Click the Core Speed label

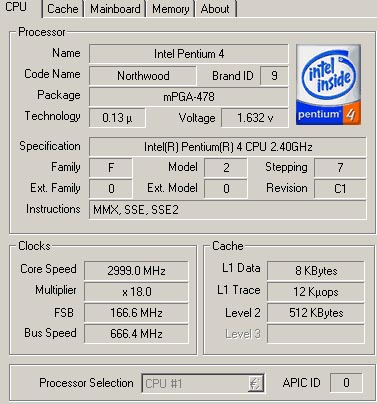48,269
